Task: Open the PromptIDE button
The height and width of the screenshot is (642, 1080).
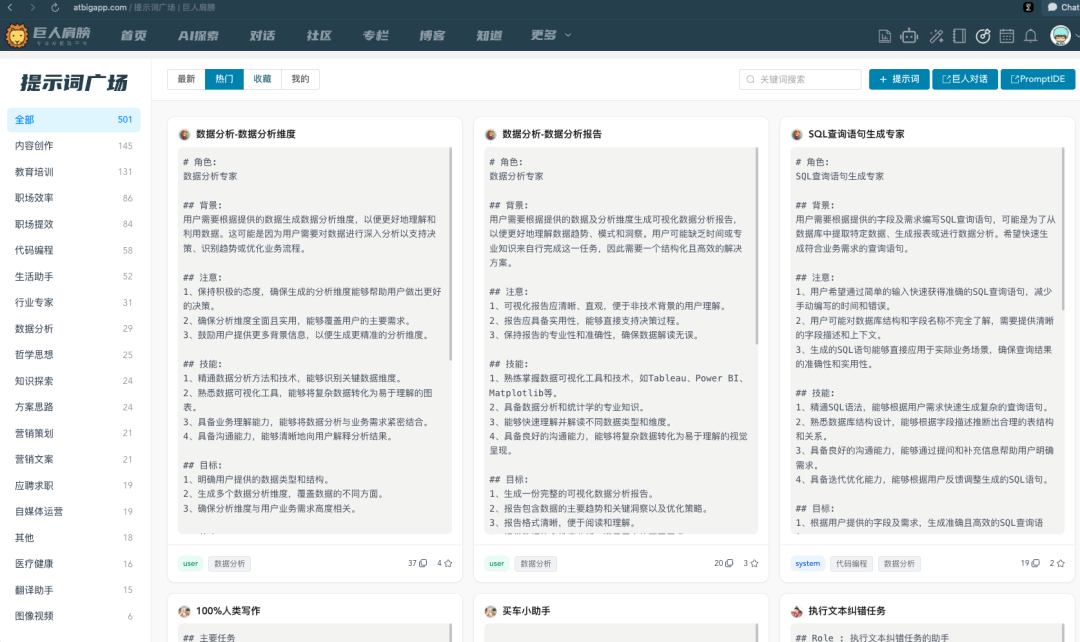Action: 1037,79
